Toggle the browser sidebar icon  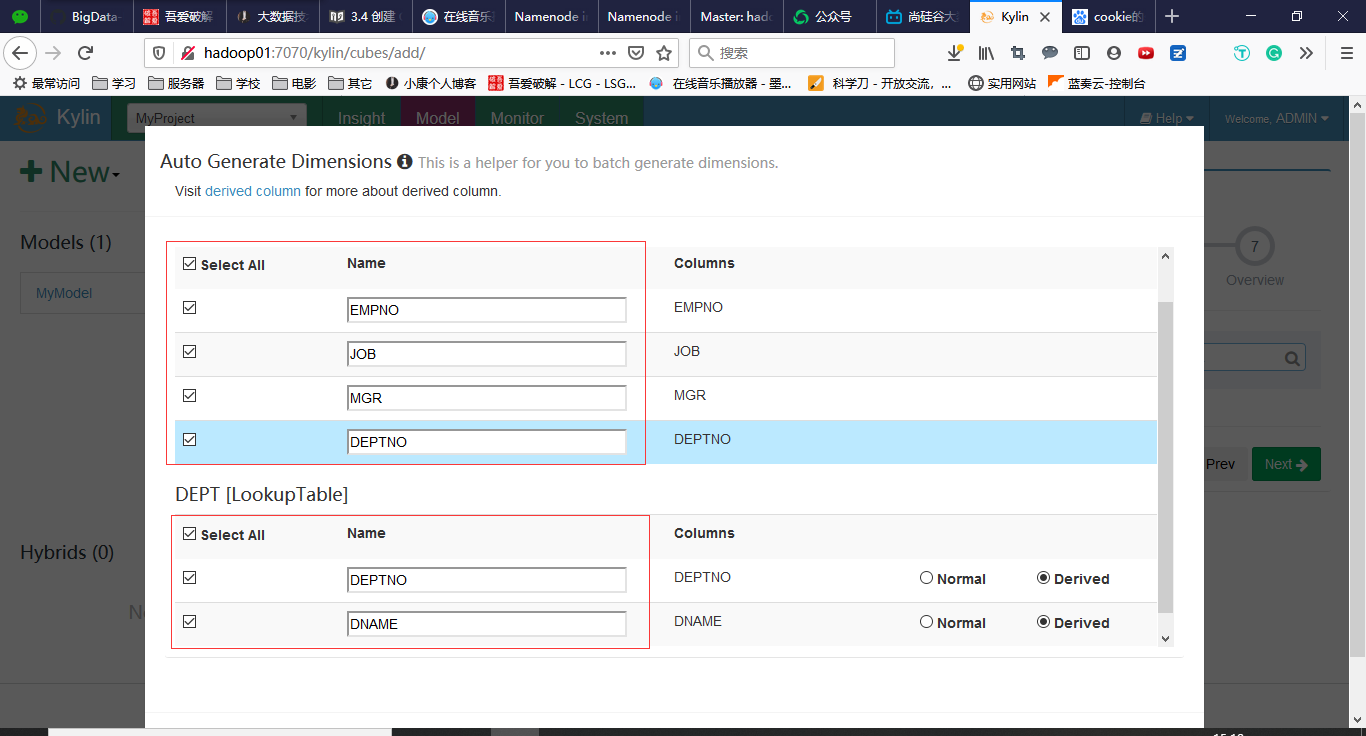pyautogui.click(x=1082, y=53)
